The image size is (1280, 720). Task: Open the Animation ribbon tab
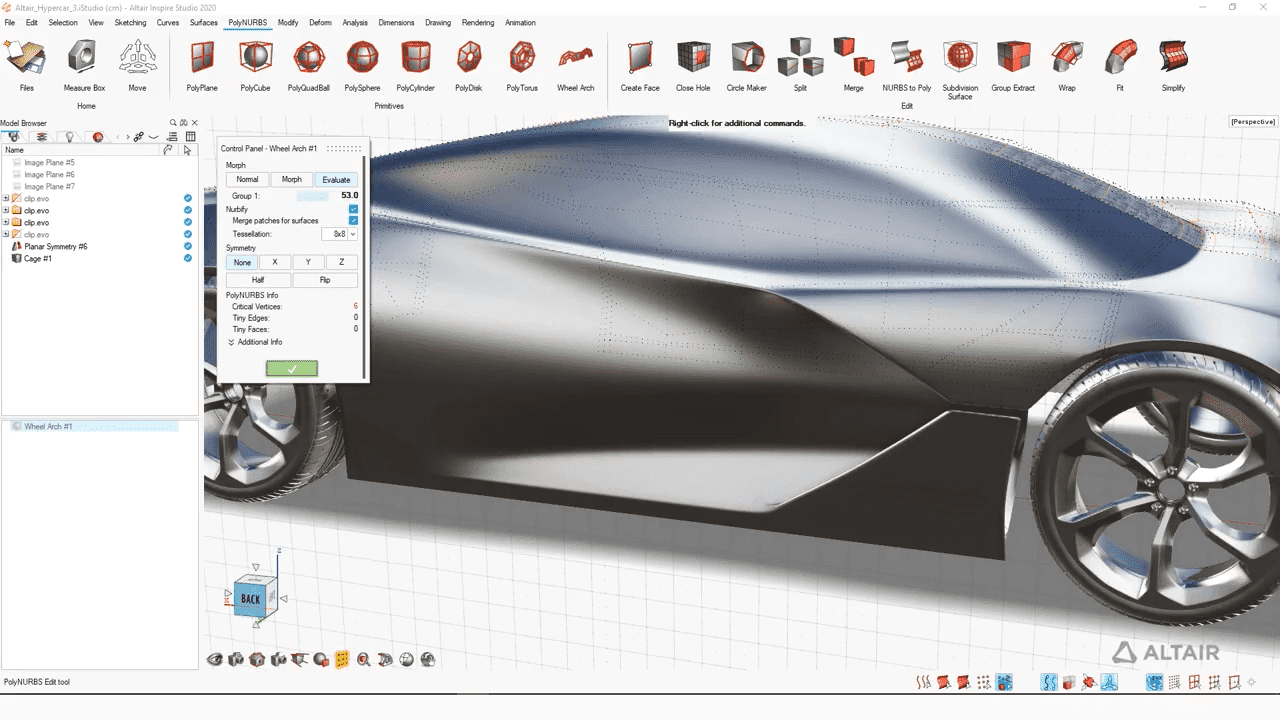(520, 22)
